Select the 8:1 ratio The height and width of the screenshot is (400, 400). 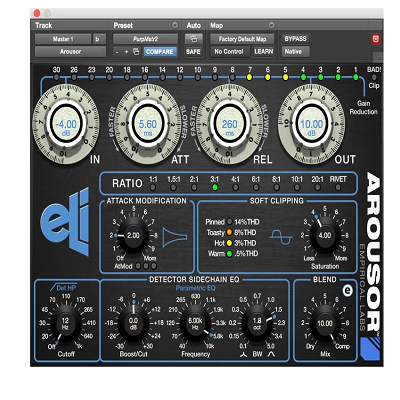(x=276, y=188)
